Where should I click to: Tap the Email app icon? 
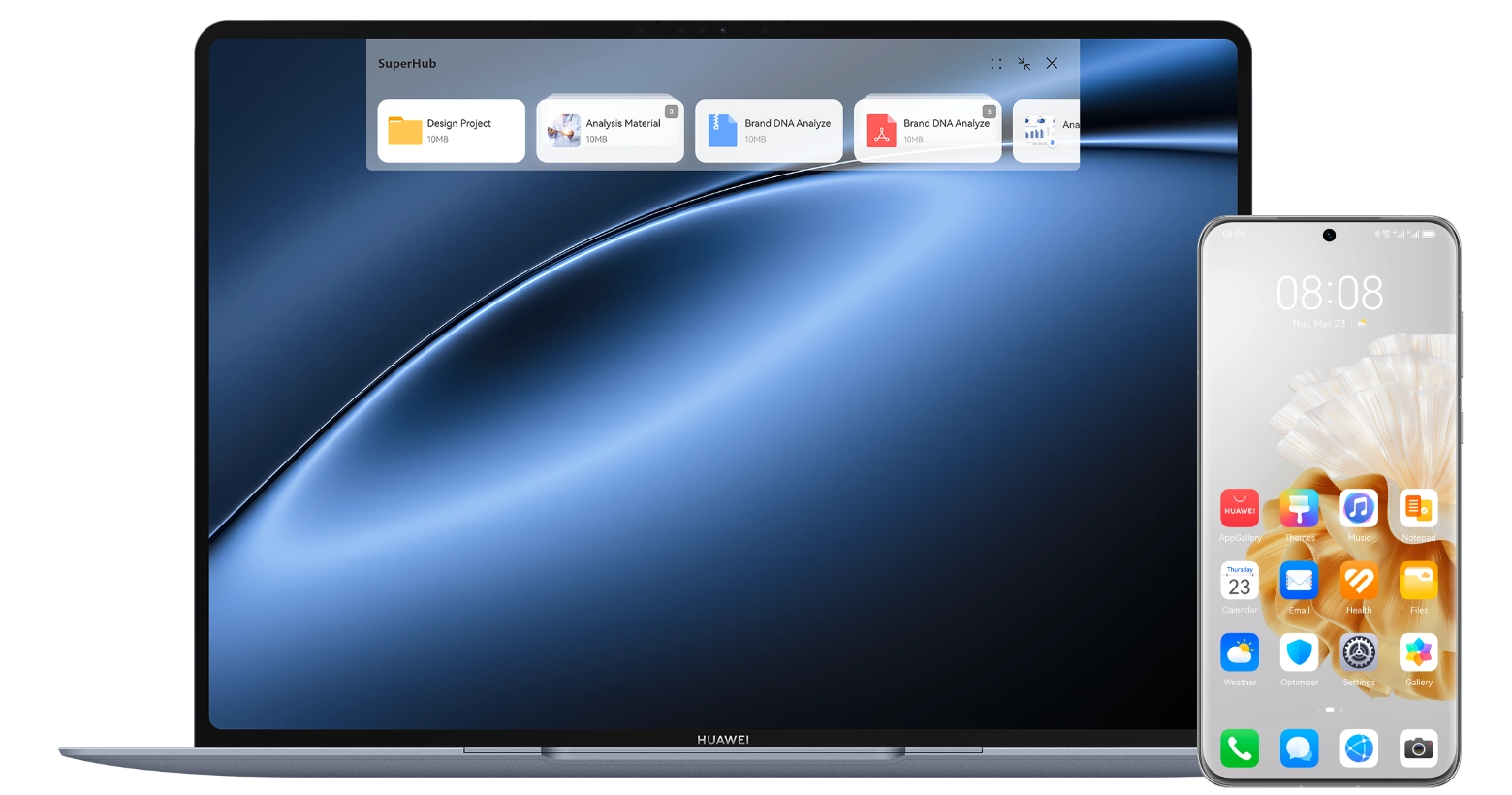coord(1299,581)
